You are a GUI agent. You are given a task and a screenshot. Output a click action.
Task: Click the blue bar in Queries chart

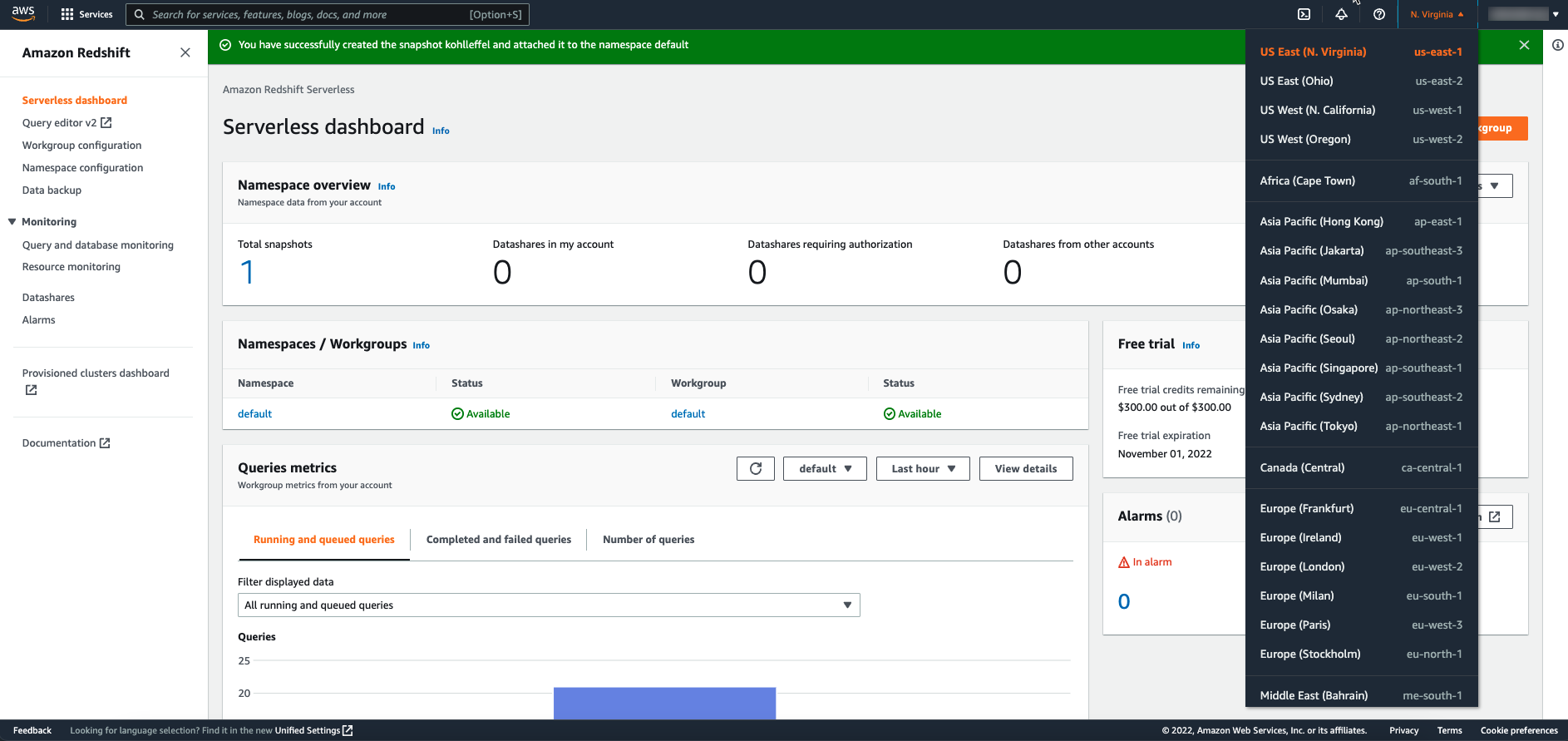tap(664, 704)
